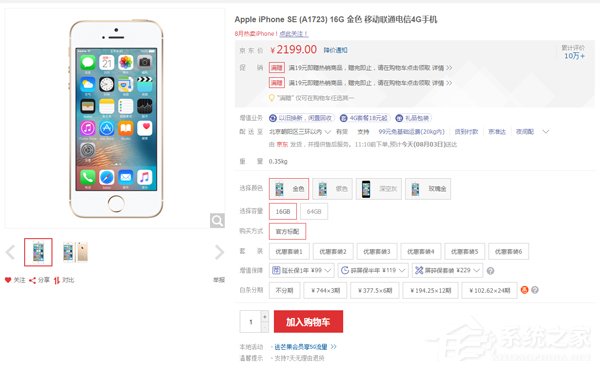Viewport: 600px width, 370px height.
Task: Click the heart 关注 follow icon
Action: tap(8, 280)
